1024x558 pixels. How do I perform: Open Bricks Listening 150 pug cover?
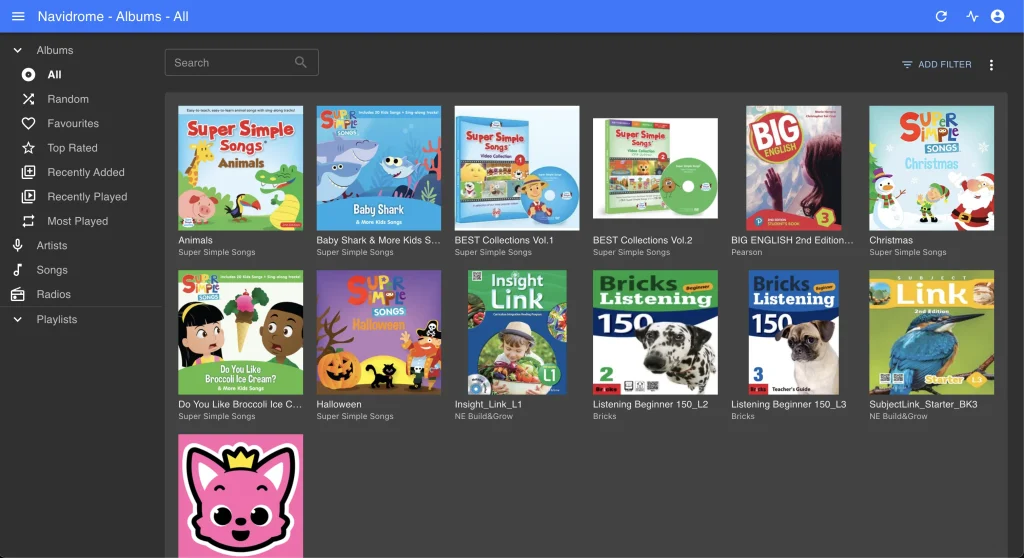(x=793, y=332)
